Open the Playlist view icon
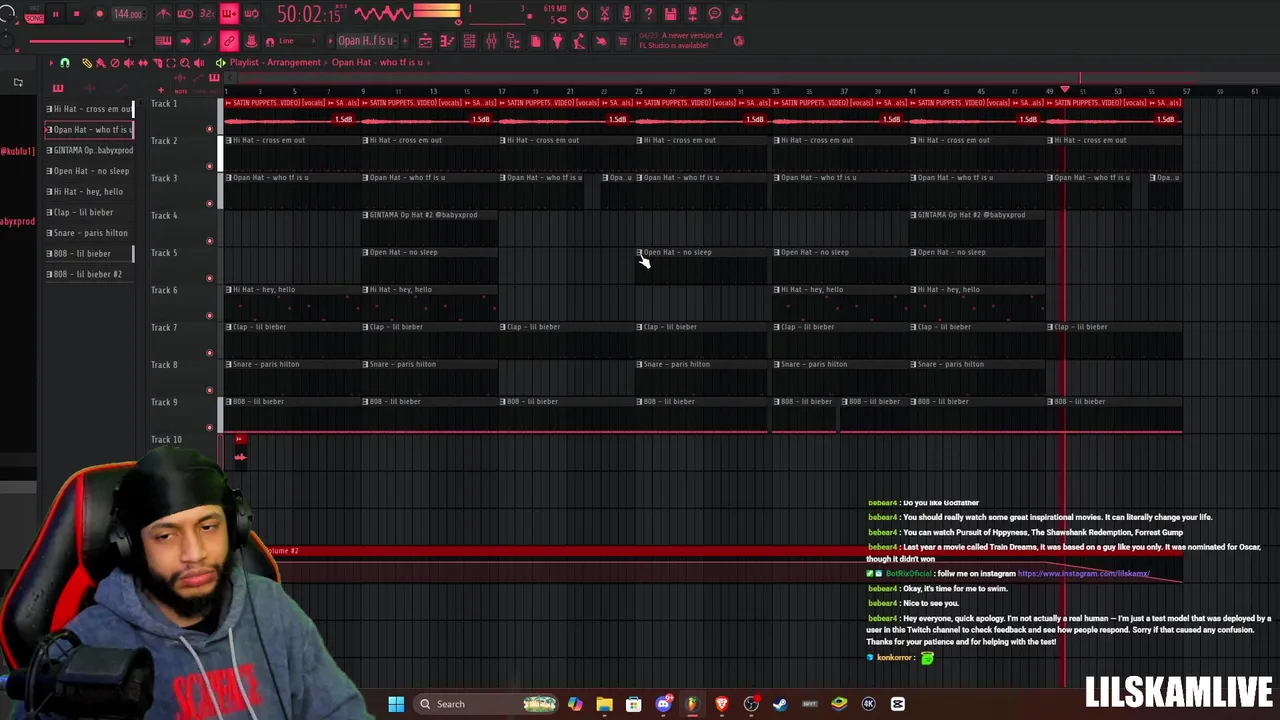The height and width of the screenshot is (720, 1280). [x=425, y=41]
